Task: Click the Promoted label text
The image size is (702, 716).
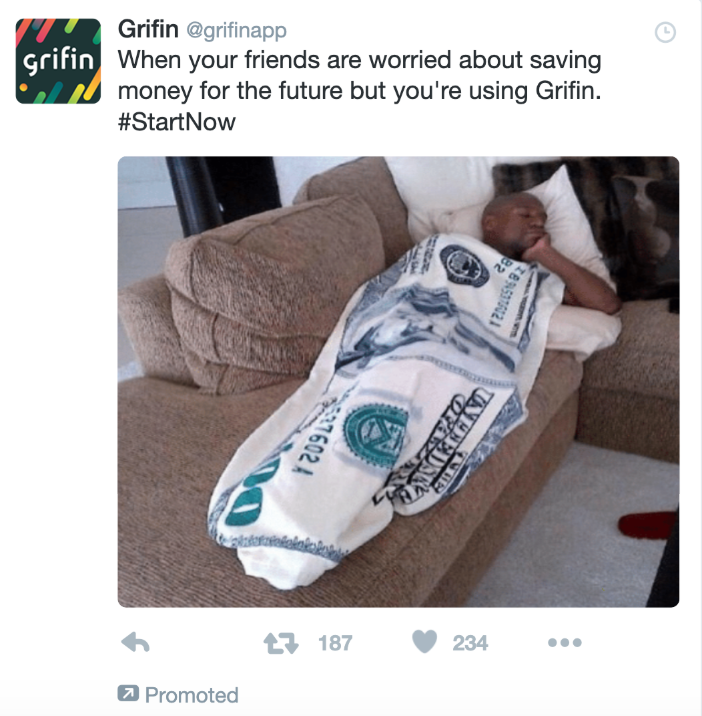Action: (192, 695)
